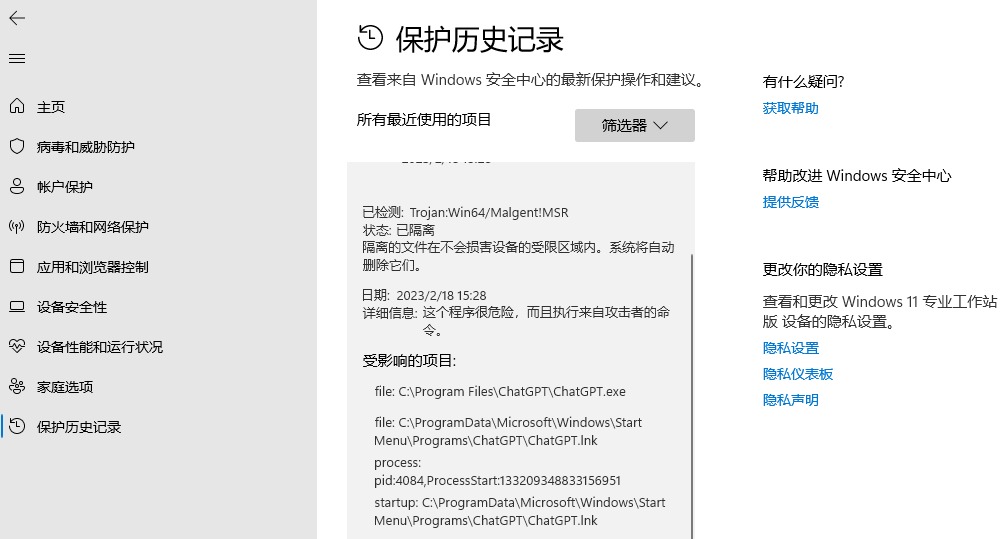Click the 所有最近使用的项目 label
Viewport: 1007px width, 539px height.
click(x=424, y=119)
